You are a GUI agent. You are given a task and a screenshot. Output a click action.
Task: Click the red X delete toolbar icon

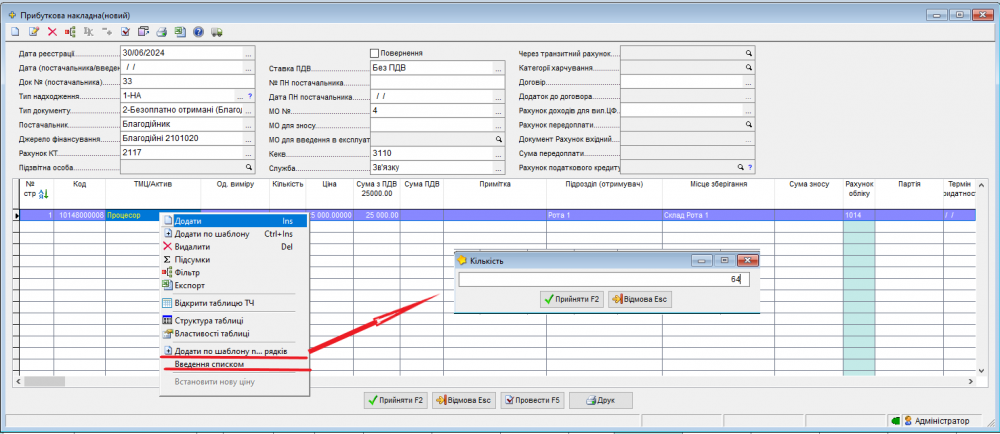[52, 32]
